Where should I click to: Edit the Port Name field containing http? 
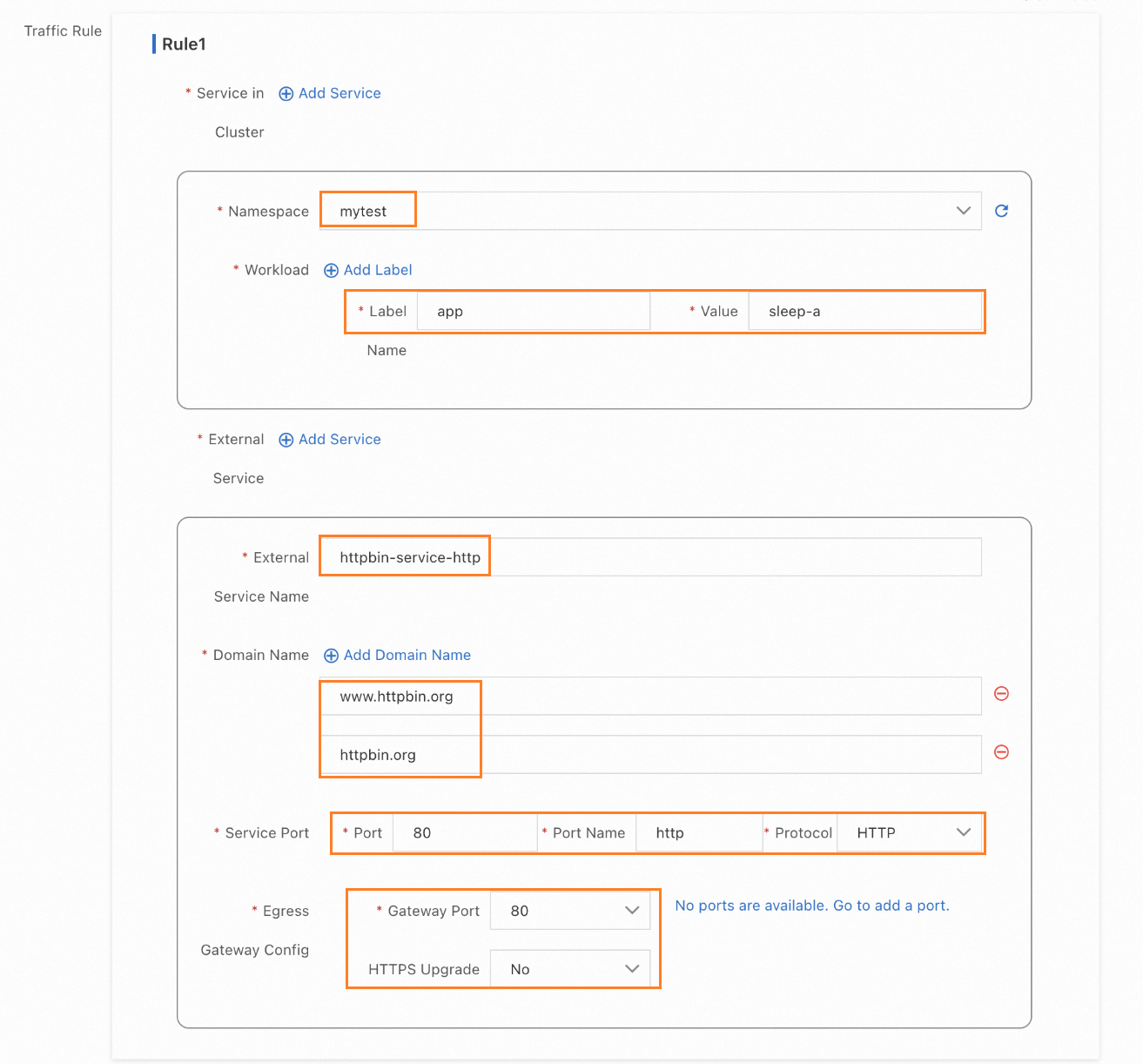(x=699, y=833)
